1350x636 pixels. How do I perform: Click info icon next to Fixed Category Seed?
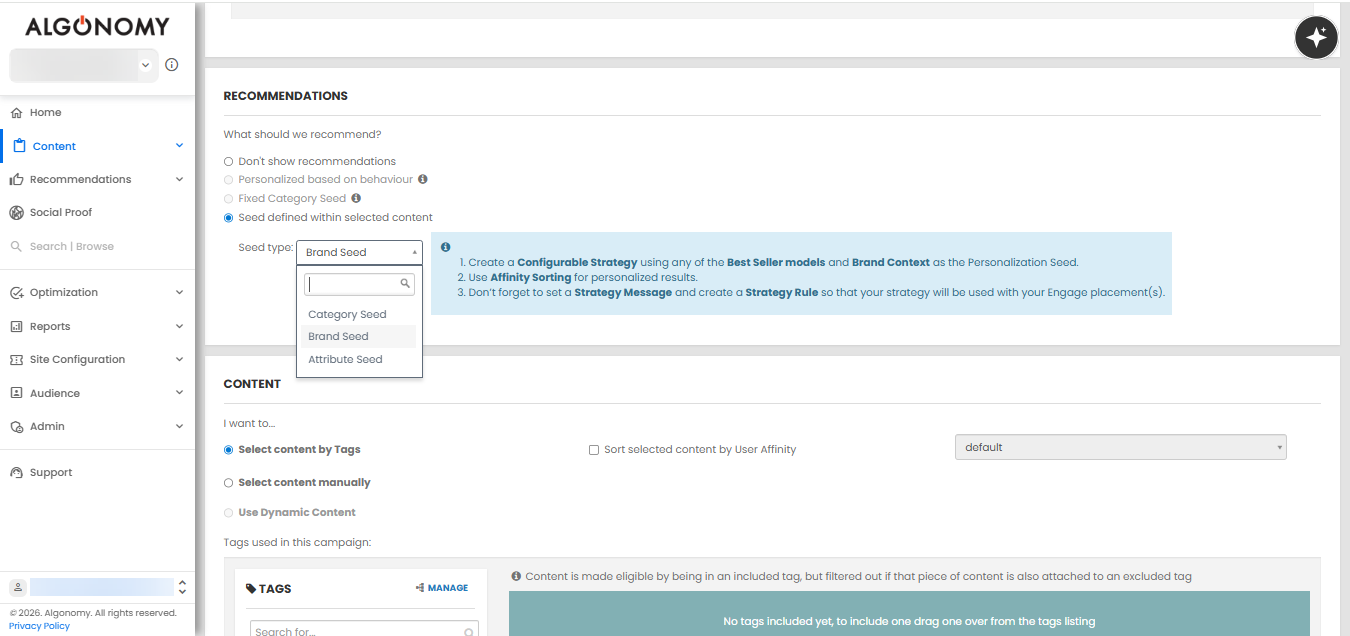(357, 198)
